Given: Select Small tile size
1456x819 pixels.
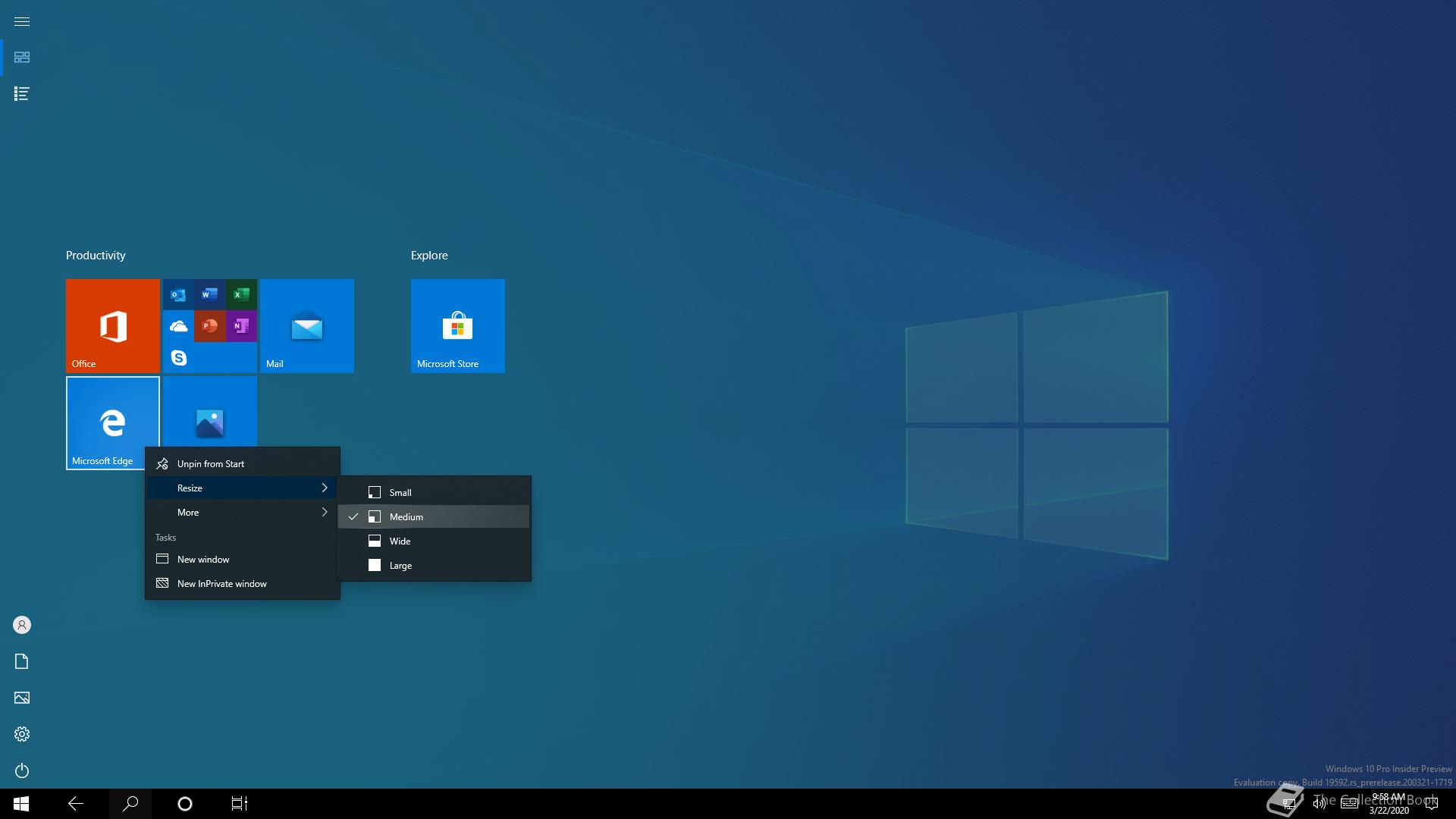Looking at the screenshot, I should click(x=434, y=492).
